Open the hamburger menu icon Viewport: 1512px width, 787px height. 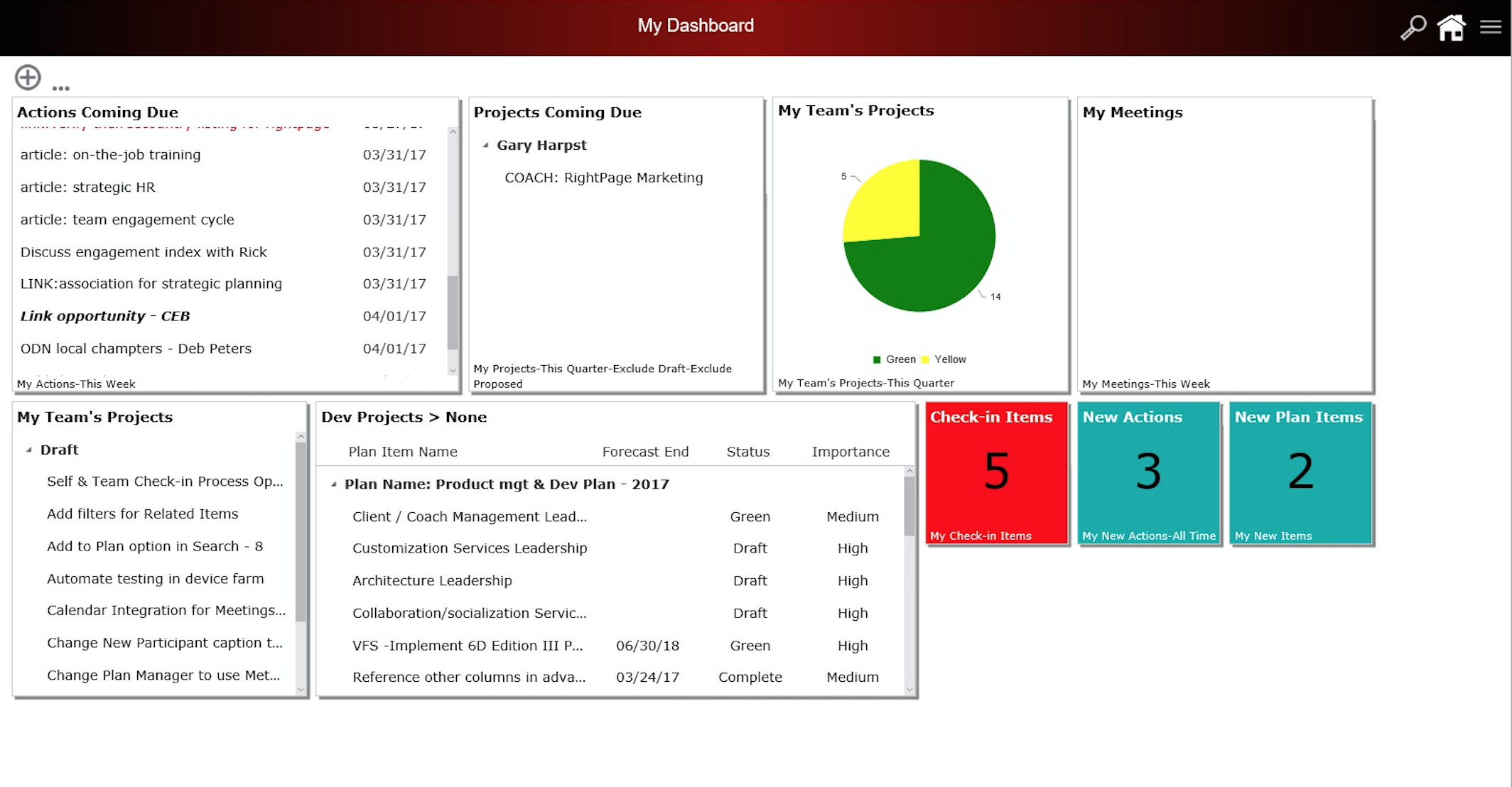coord(1490,28)
